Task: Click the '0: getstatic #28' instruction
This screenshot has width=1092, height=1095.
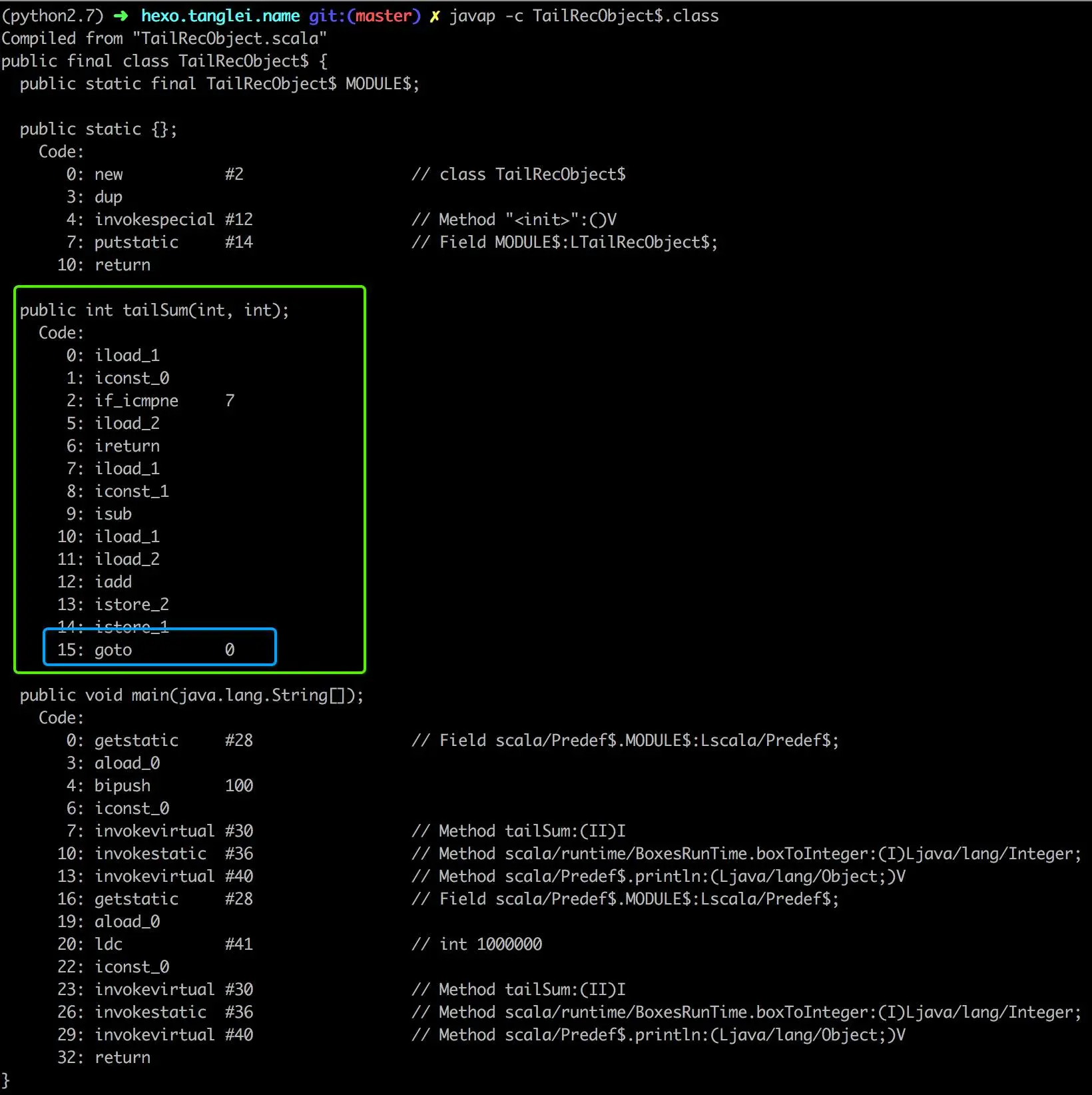Action: [160, 740]
